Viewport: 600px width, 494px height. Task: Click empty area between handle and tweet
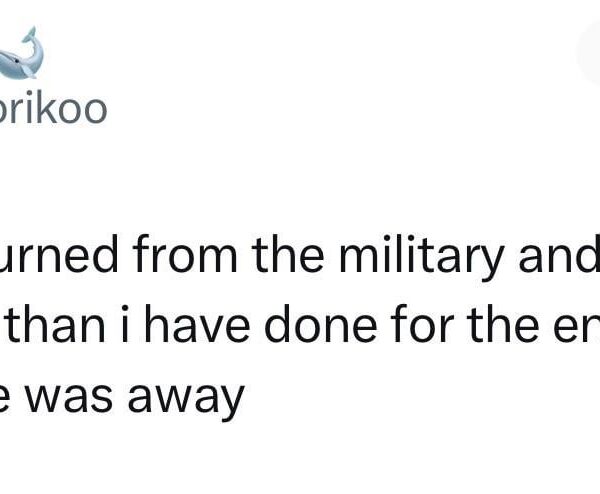[300, 178]
